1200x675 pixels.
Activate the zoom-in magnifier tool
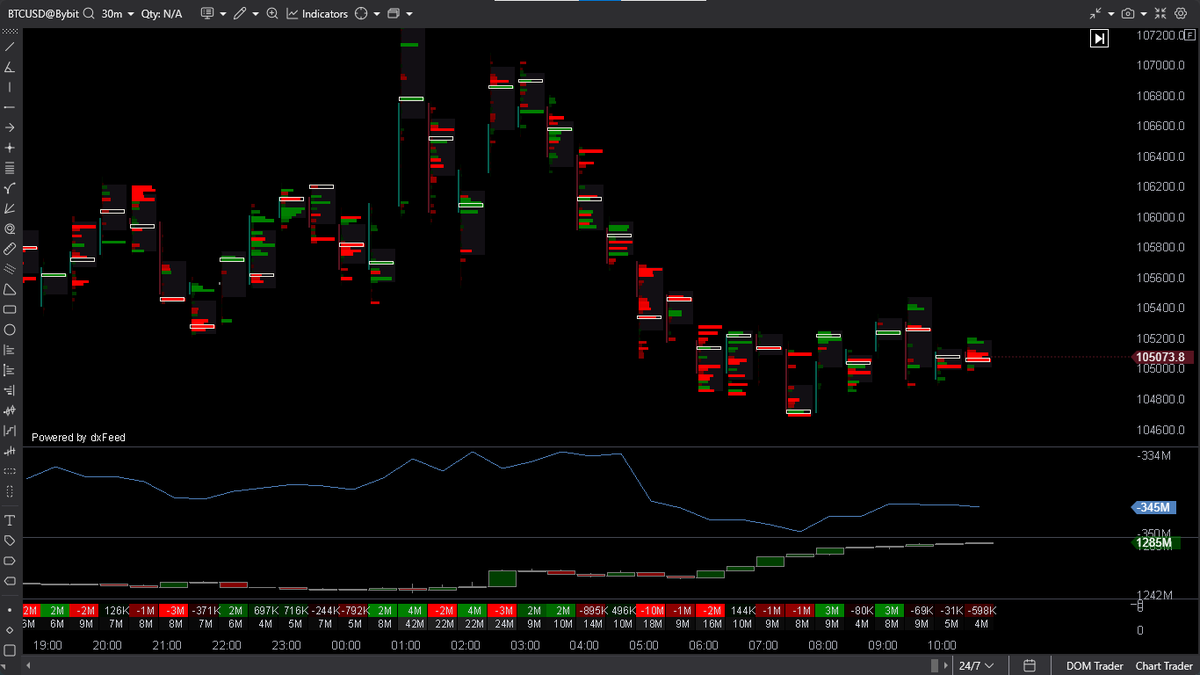click(x=272, y=13)
